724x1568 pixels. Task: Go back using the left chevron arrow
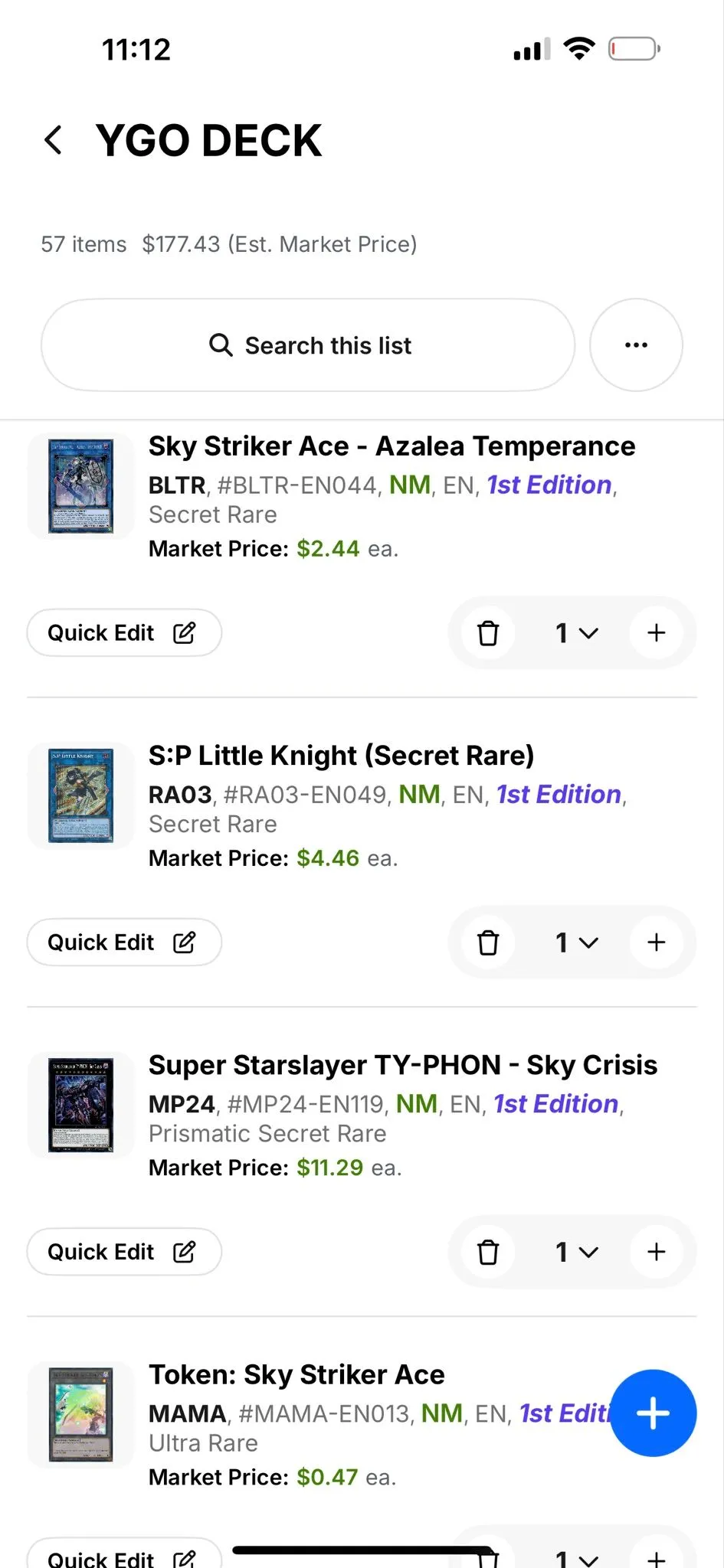(x=53, y=140)
